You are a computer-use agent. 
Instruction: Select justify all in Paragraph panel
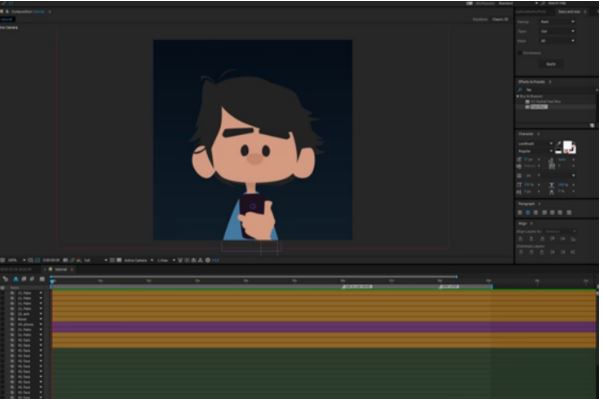(x=569, y=213)
